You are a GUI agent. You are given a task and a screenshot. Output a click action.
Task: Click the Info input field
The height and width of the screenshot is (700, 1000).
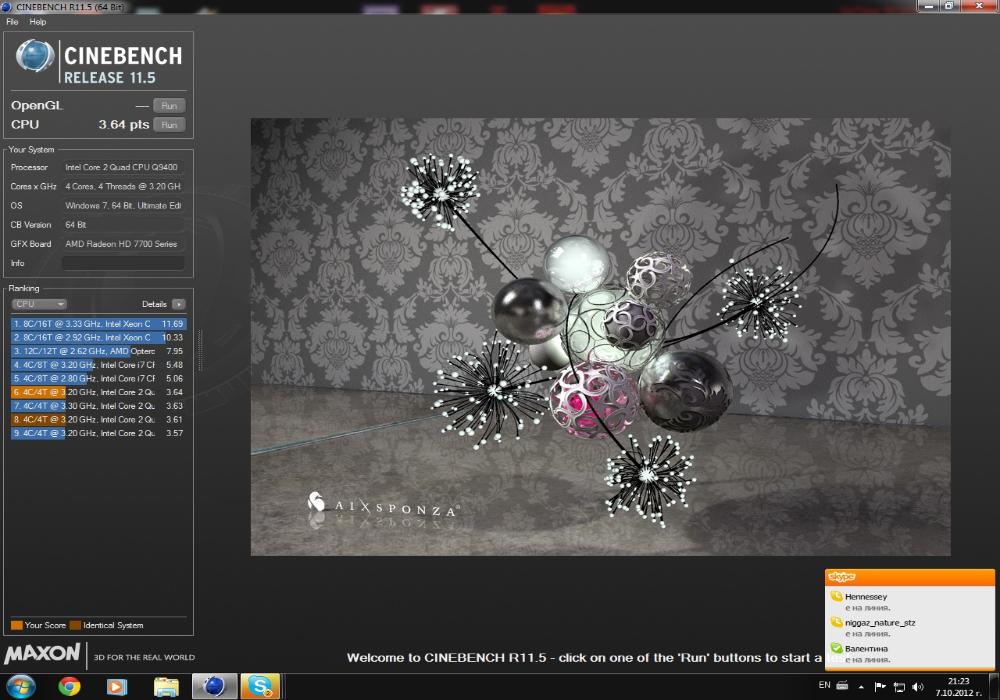pyautogui.click(x=123, y=263)
